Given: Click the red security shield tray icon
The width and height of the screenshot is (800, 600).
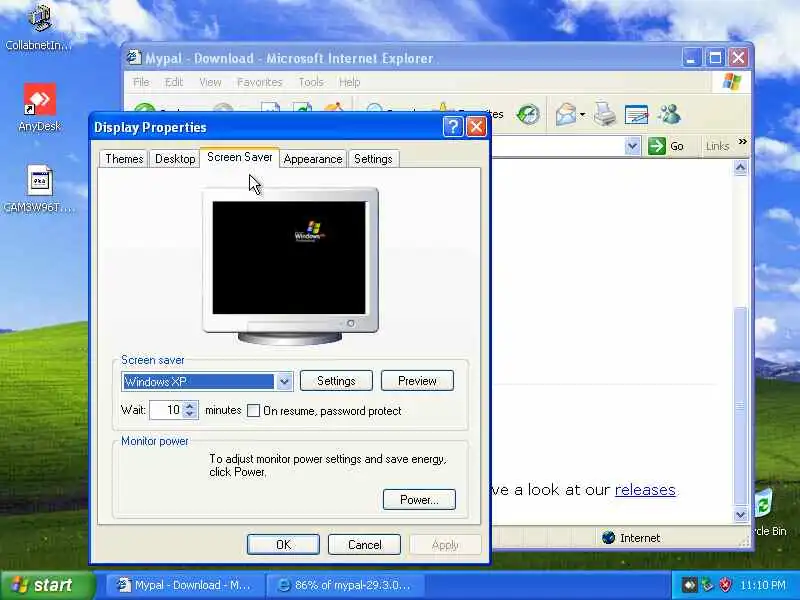Looking at the screenshot, I should coord(725,585).
